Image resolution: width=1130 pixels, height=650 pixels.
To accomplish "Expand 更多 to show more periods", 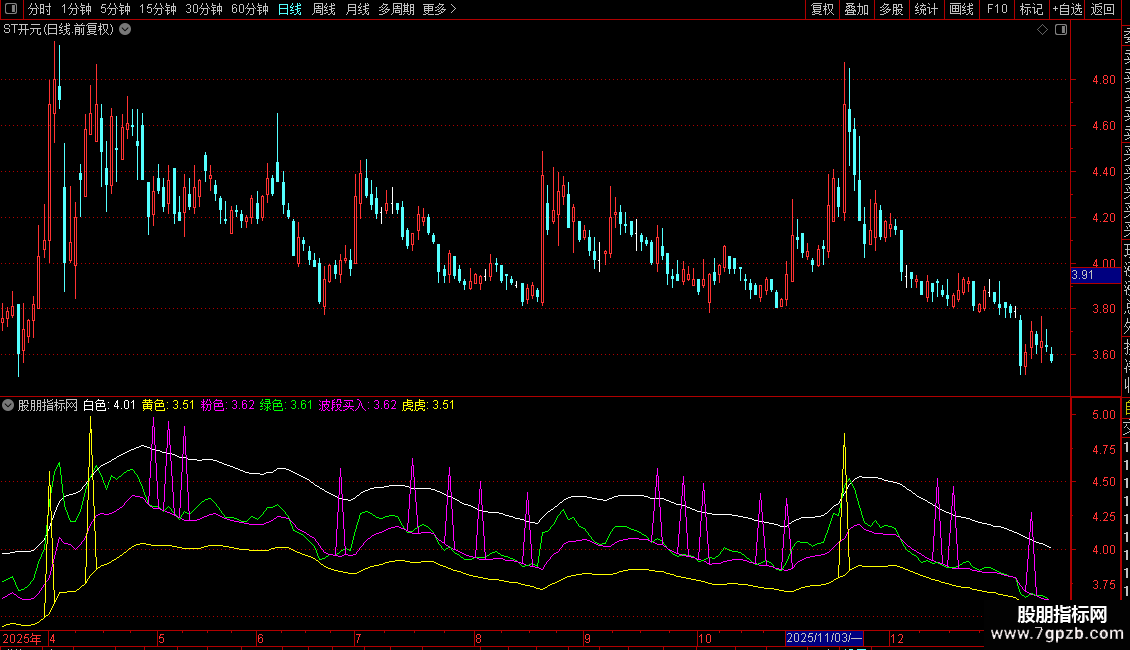I will click(439, 9).
